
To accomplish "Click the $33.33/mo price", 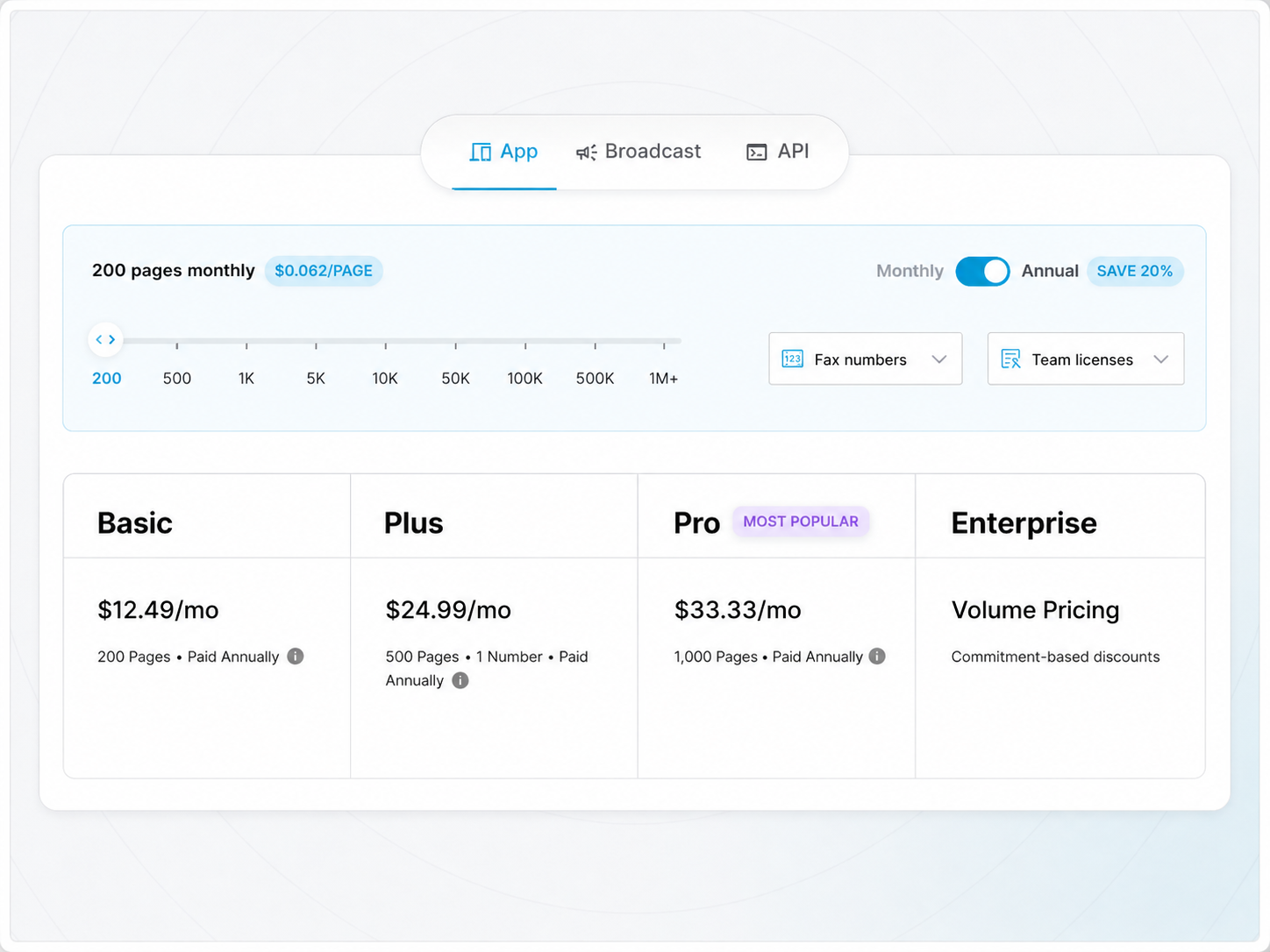I will click(x=738, y=610).
